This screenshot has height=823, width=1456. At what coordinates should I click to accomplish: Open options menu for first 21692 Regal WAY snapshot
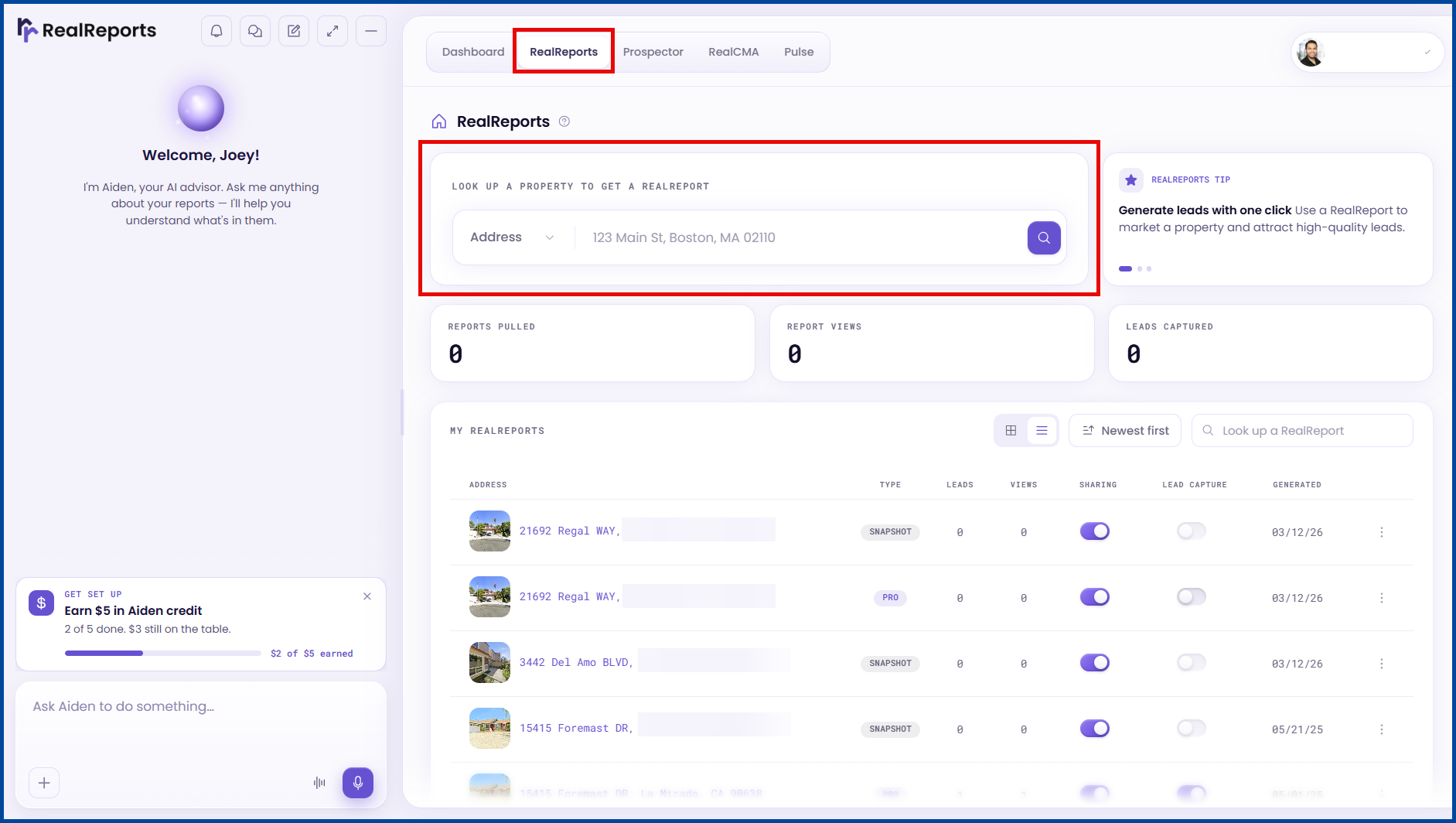click(1382, 532)
